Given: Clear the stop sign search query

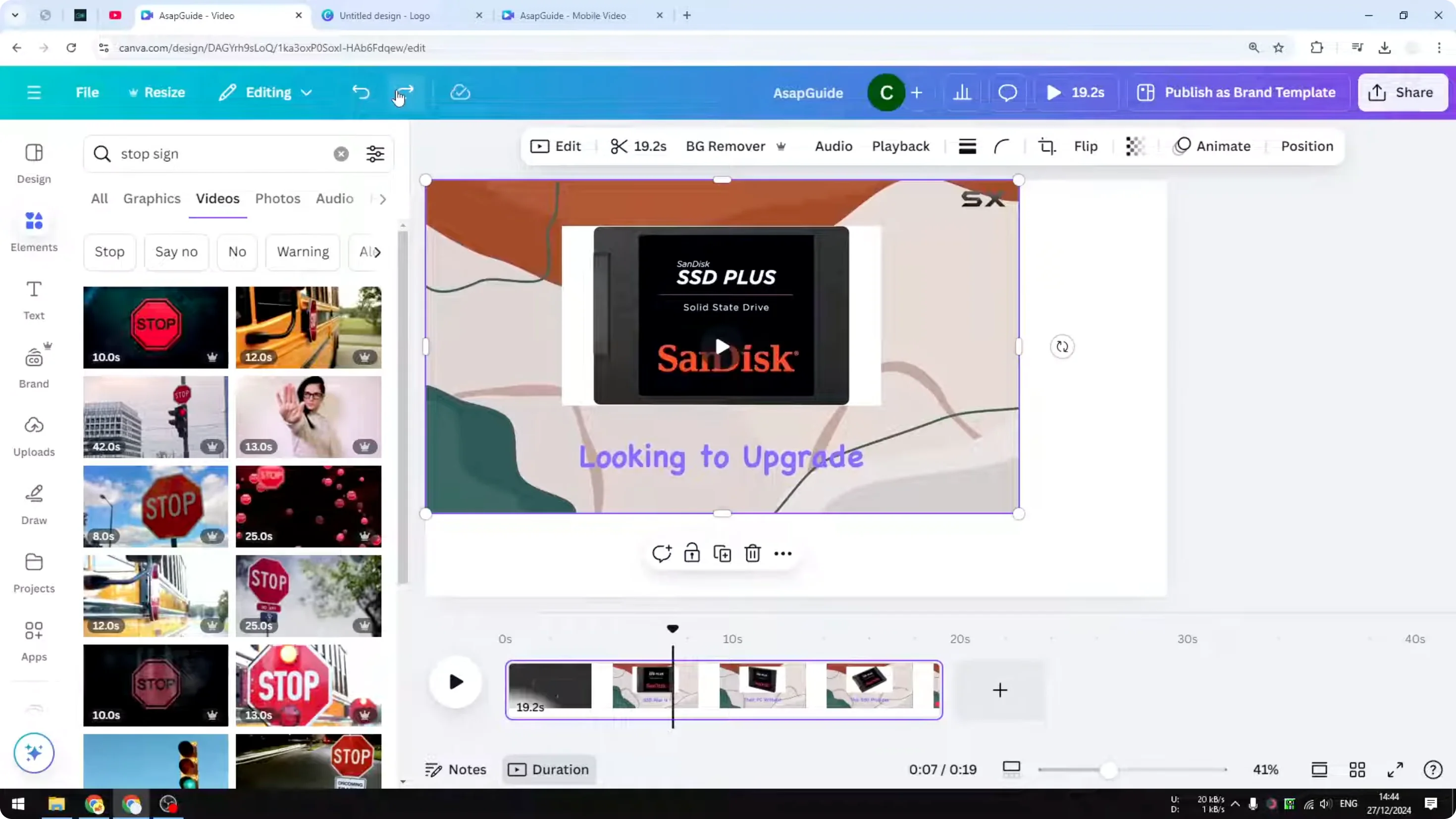Looking at the screenshot, I should coord(341,154).
